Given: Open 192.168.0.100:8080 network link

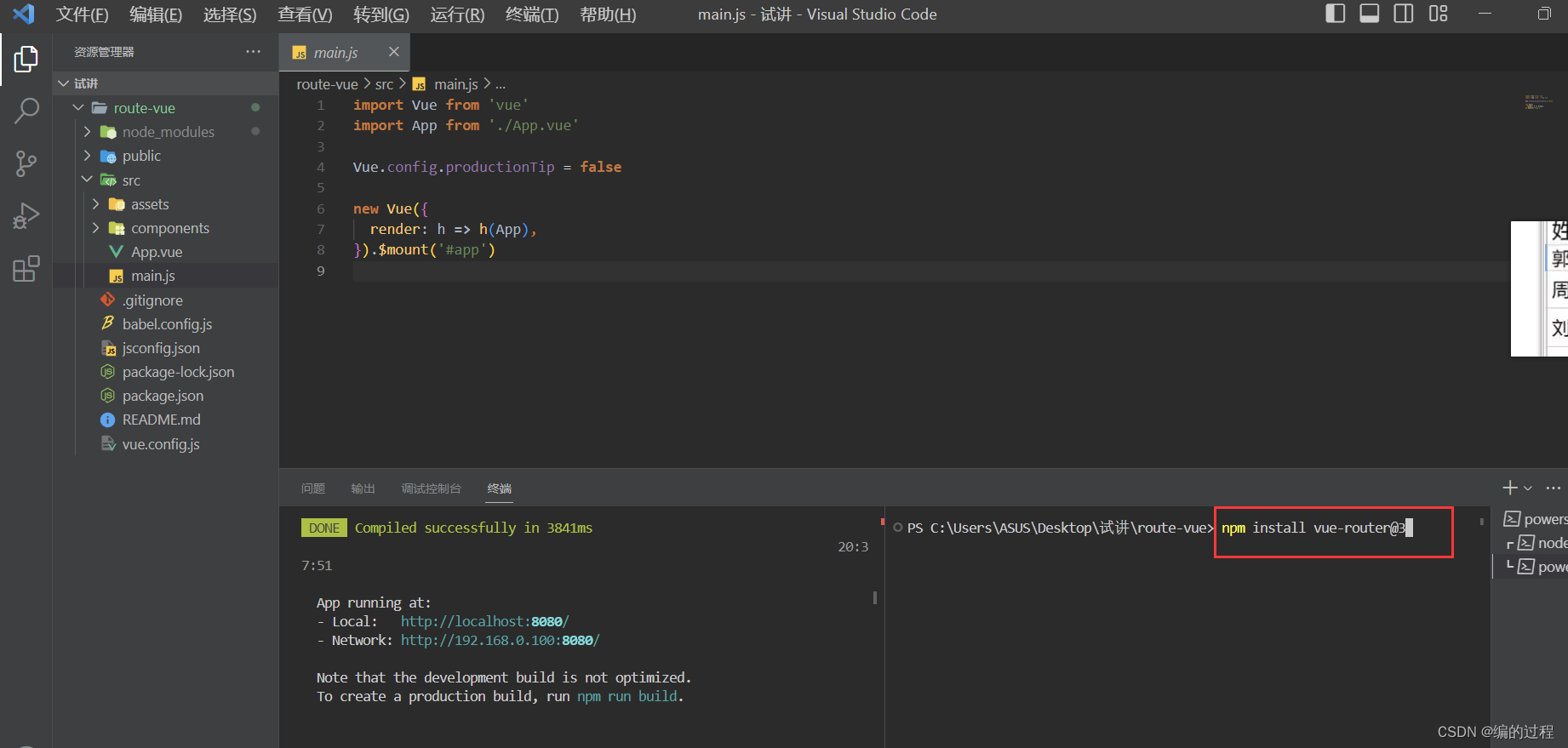Looking at the screenshot, I should coord(500,640).
